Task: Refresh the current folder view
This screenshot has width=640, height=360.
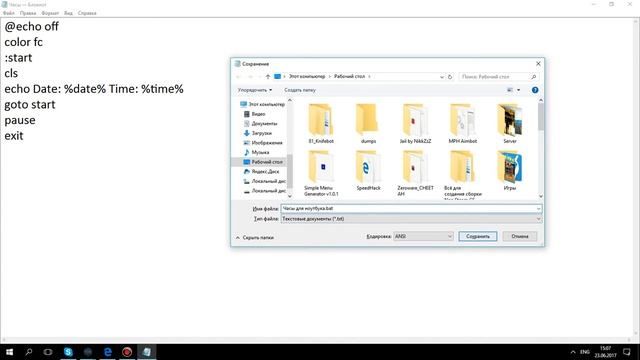Action: point(450,77)
